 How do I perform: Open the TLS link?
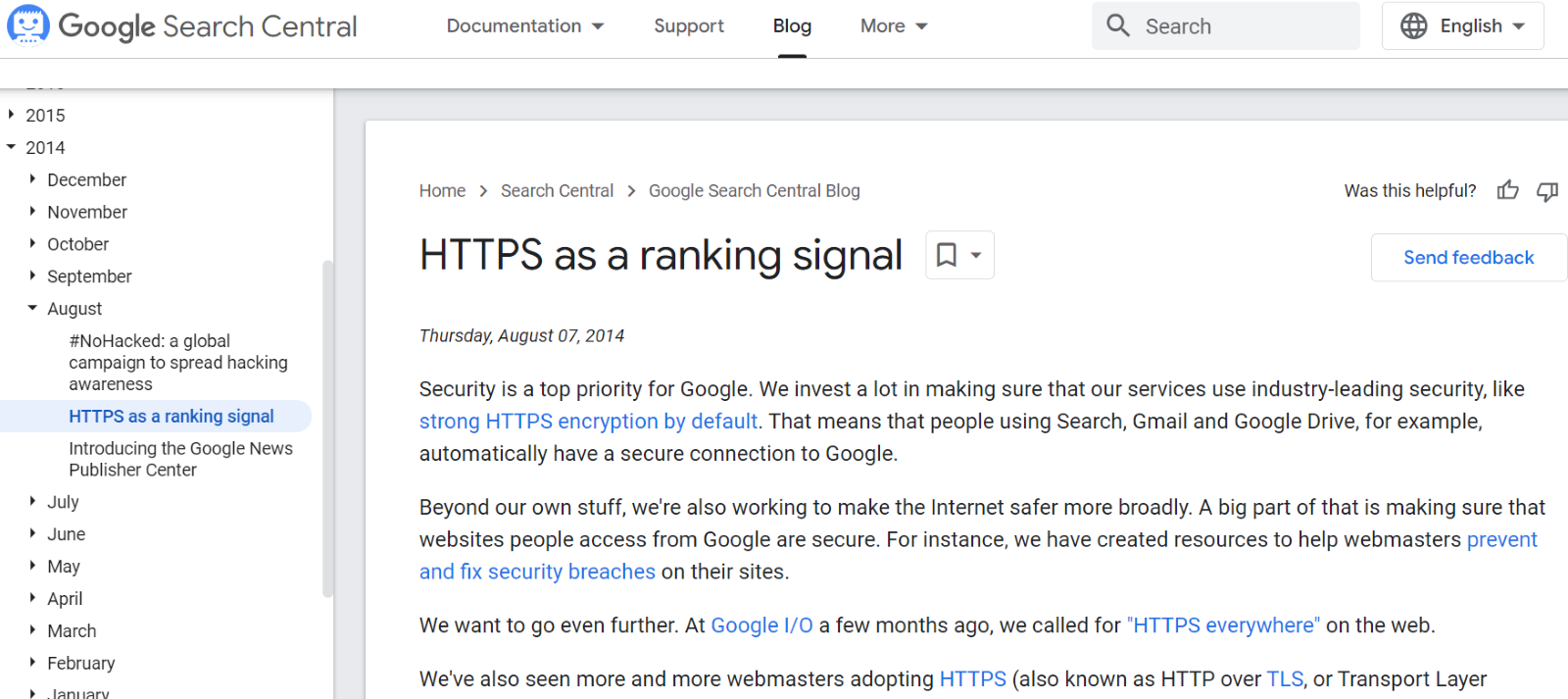pyautogui.click(x=1285, y=679)
